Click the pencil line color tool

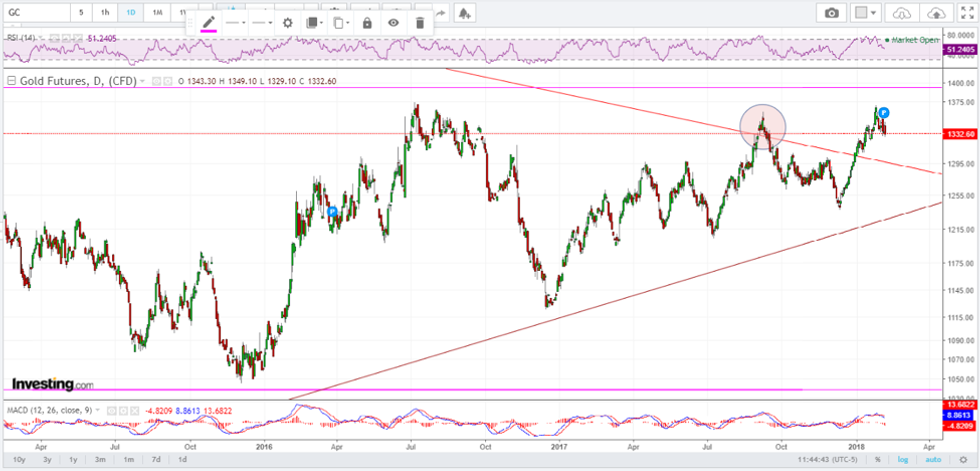tap(209, 22)
